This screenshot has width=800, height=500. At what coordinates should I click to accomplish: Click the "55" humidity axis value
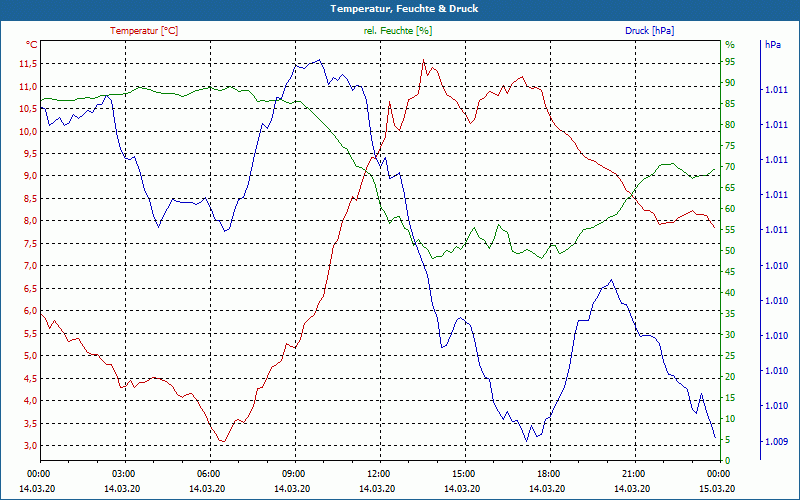[730, 230]
